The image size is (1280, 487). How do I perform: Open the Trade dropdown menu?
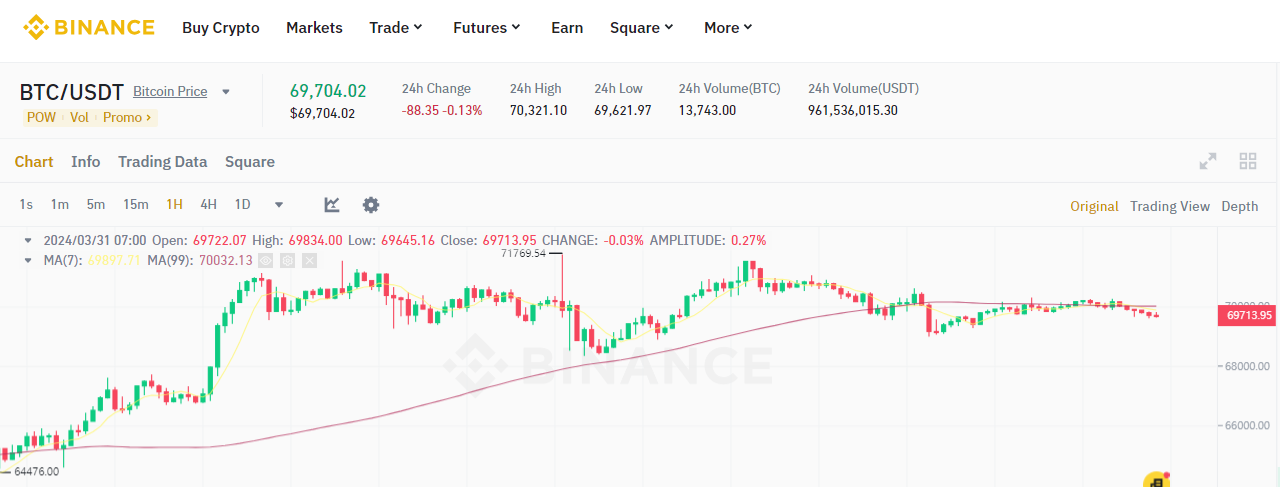(396, 28)
